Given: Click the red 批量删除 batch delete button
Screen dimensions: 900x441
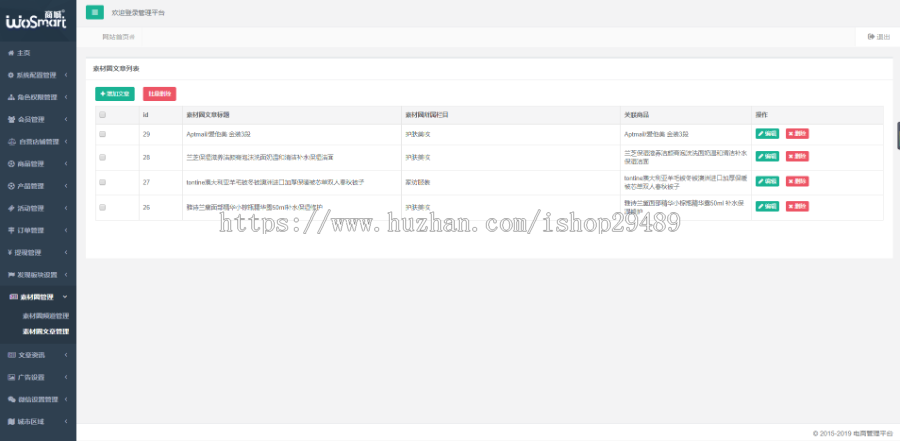Looking at the screenshot, I should point(160,94).
